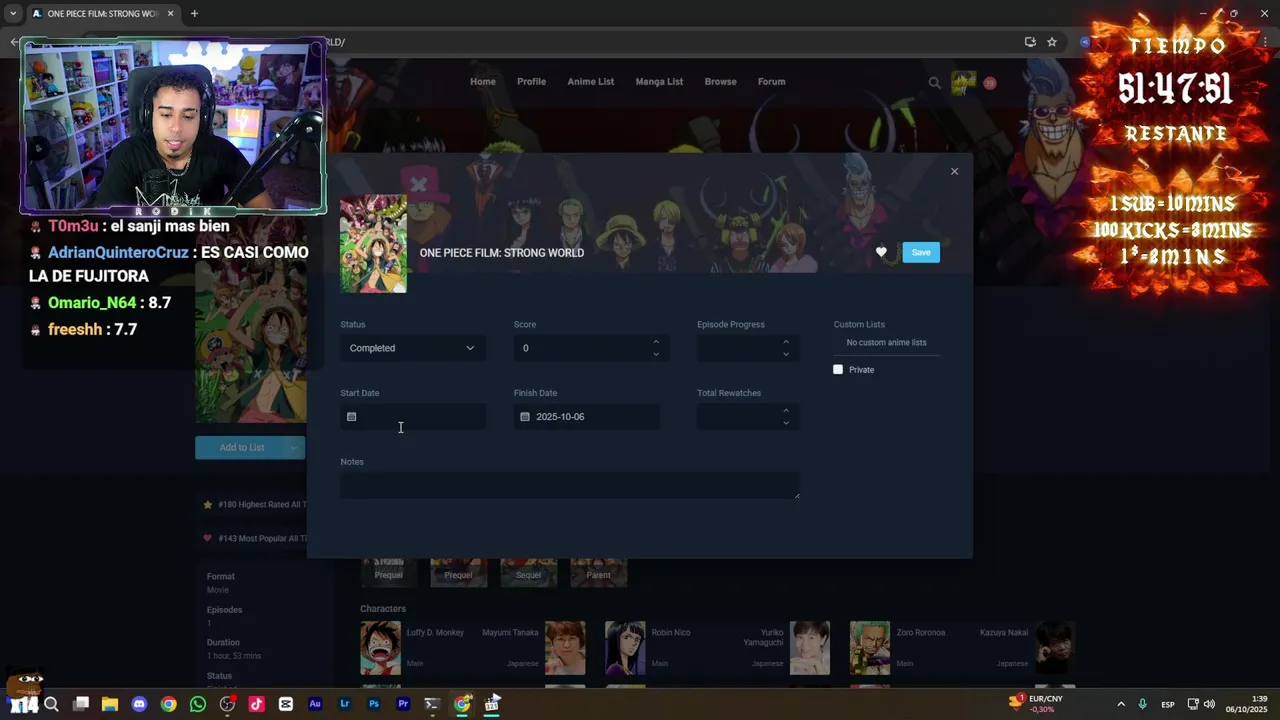Open Forum in the navbar

771,82
